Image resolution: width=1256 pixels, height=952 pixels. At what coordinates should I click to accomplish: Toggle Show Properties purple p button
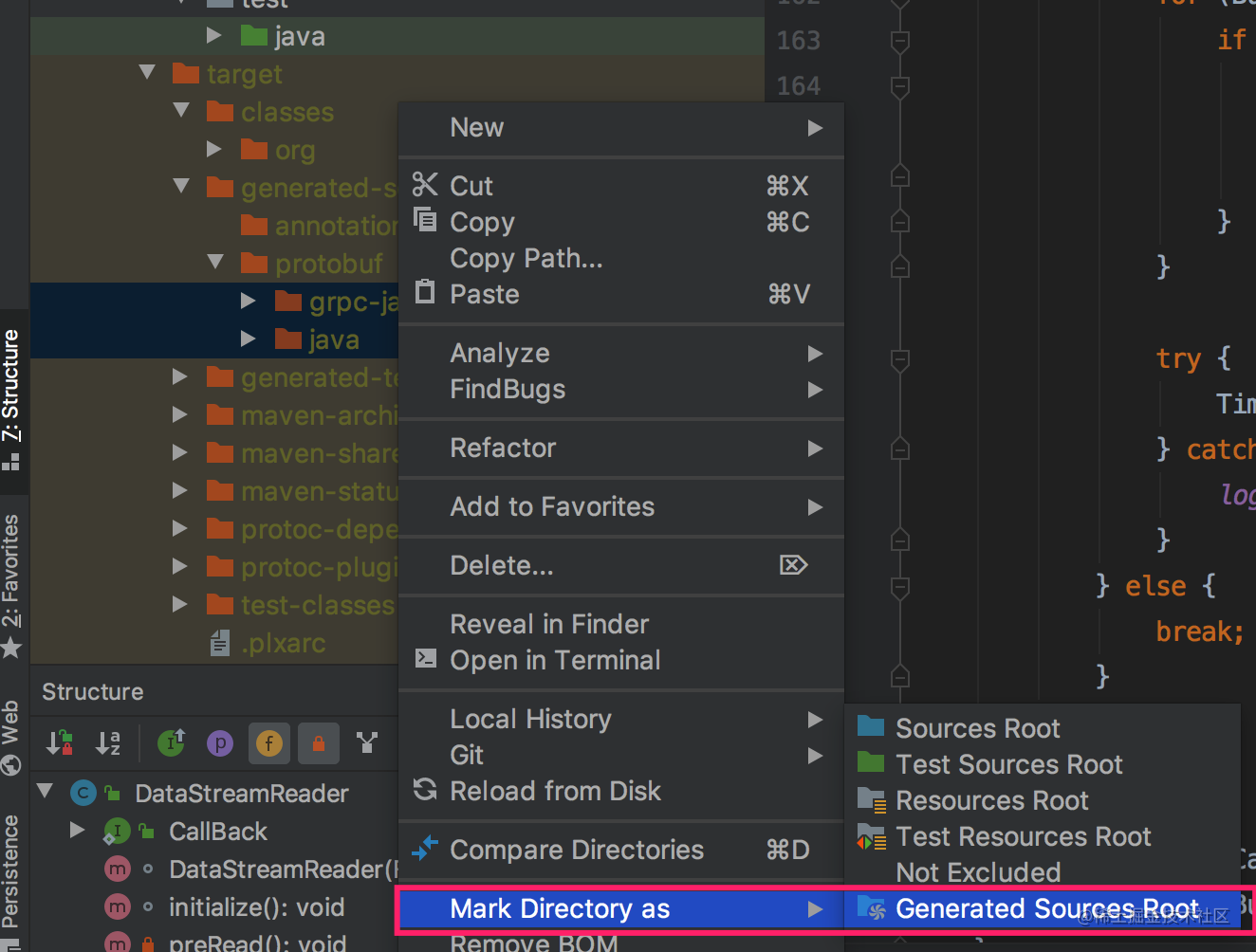[x=220, y=743]
